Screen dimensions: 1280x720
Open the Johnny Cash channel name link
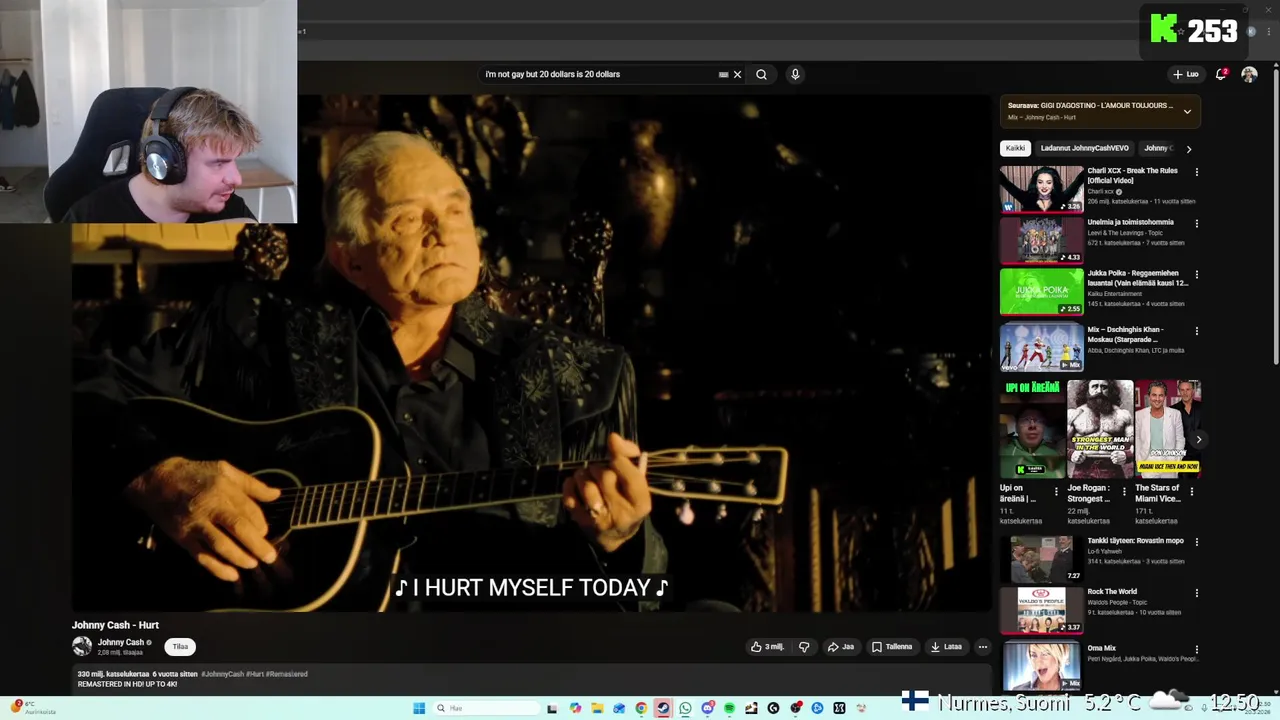[x=121, y=642]
